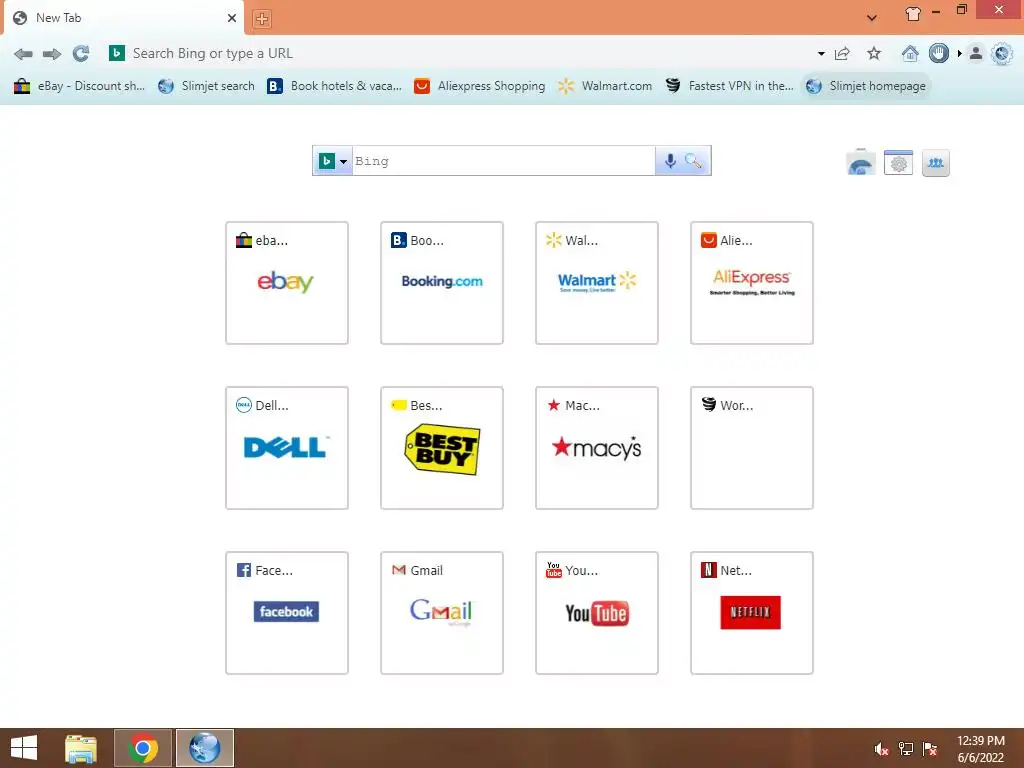
Task: Open the Slimjet homepage bookmark
Action: [866, 86]
